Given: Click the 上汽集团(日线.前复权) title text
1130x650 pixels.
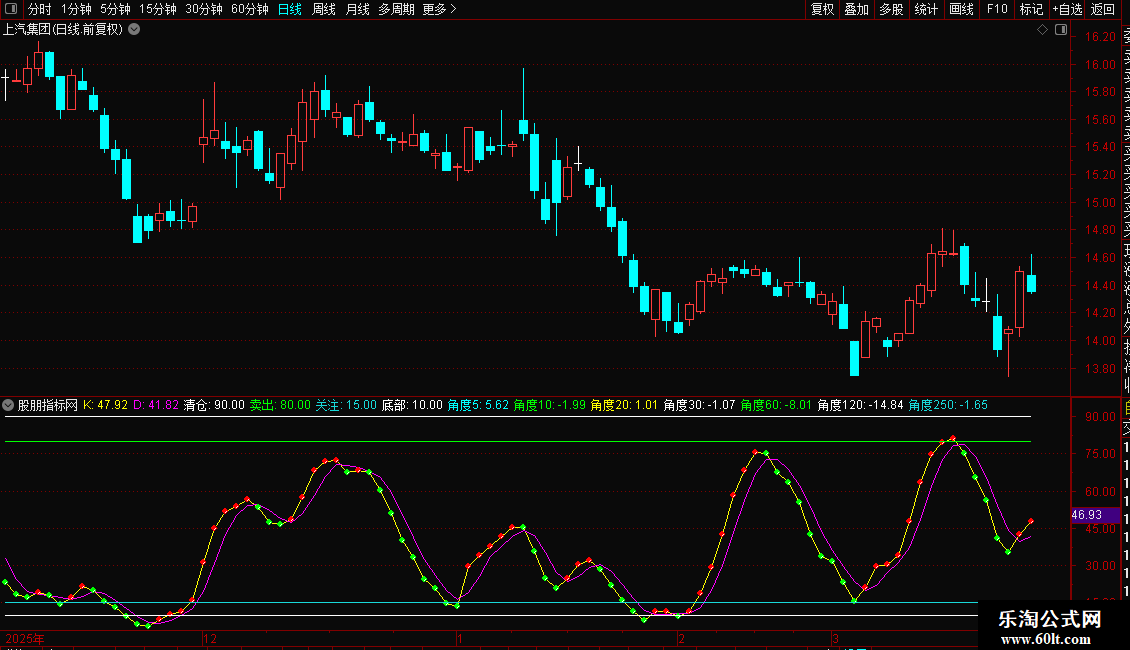Looking at the screenshot, I should [x=63, y=30].
